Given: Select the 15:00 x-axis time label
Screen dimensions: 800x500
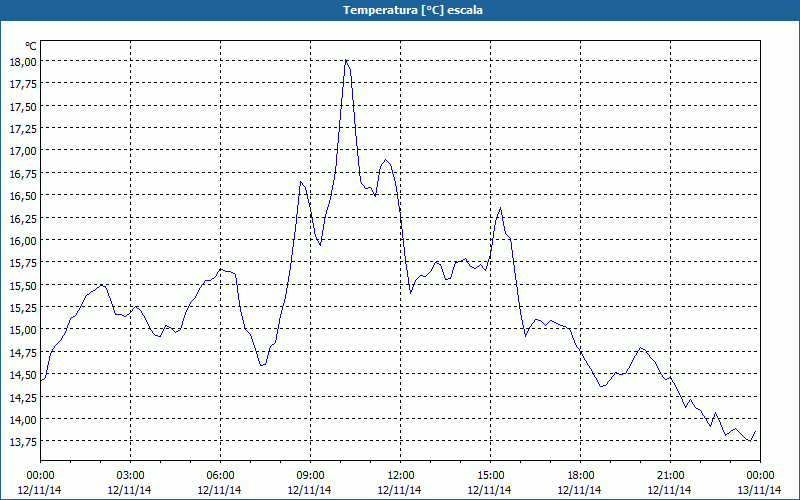Looking at the screenshot, I should point(490,476).
